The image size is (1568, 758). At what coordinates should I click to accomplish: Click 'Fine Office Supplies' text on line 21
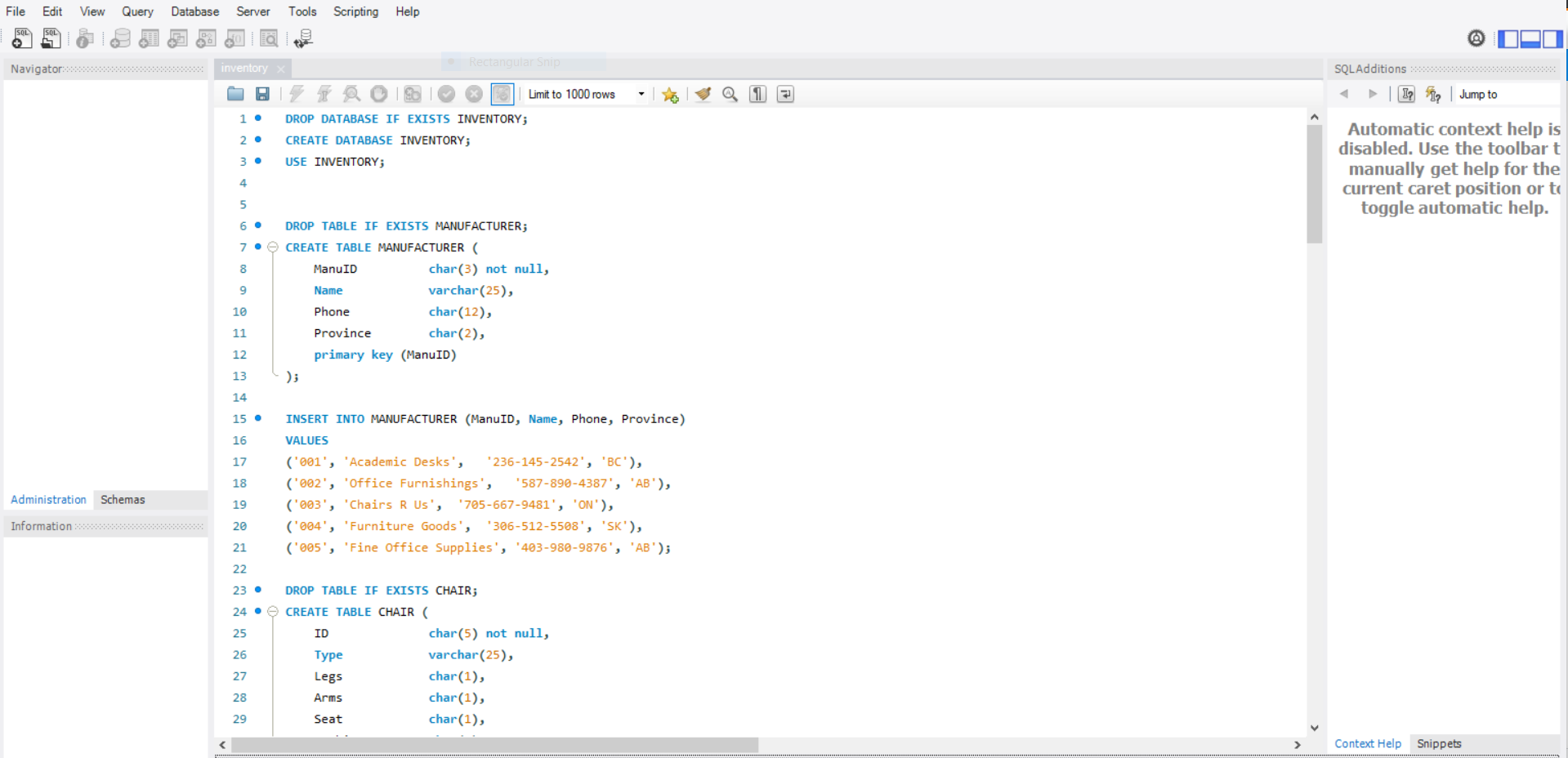point(422,548)
